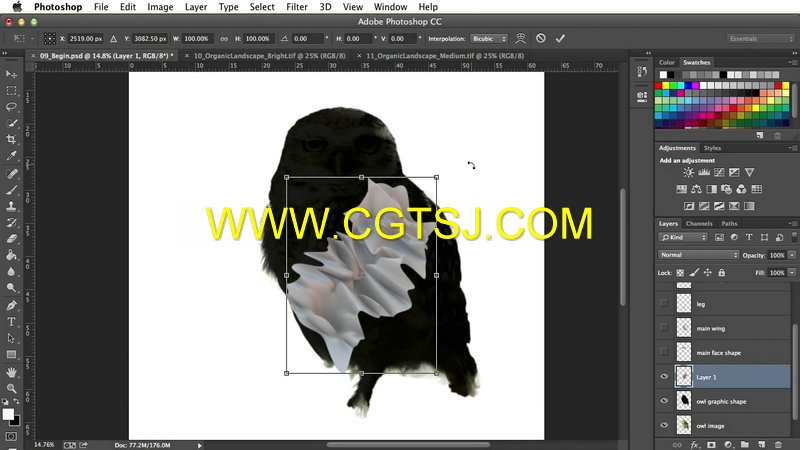Select the Horizontal Type tool
Viewport: 800px width, 450px height.
pos(11,322)
